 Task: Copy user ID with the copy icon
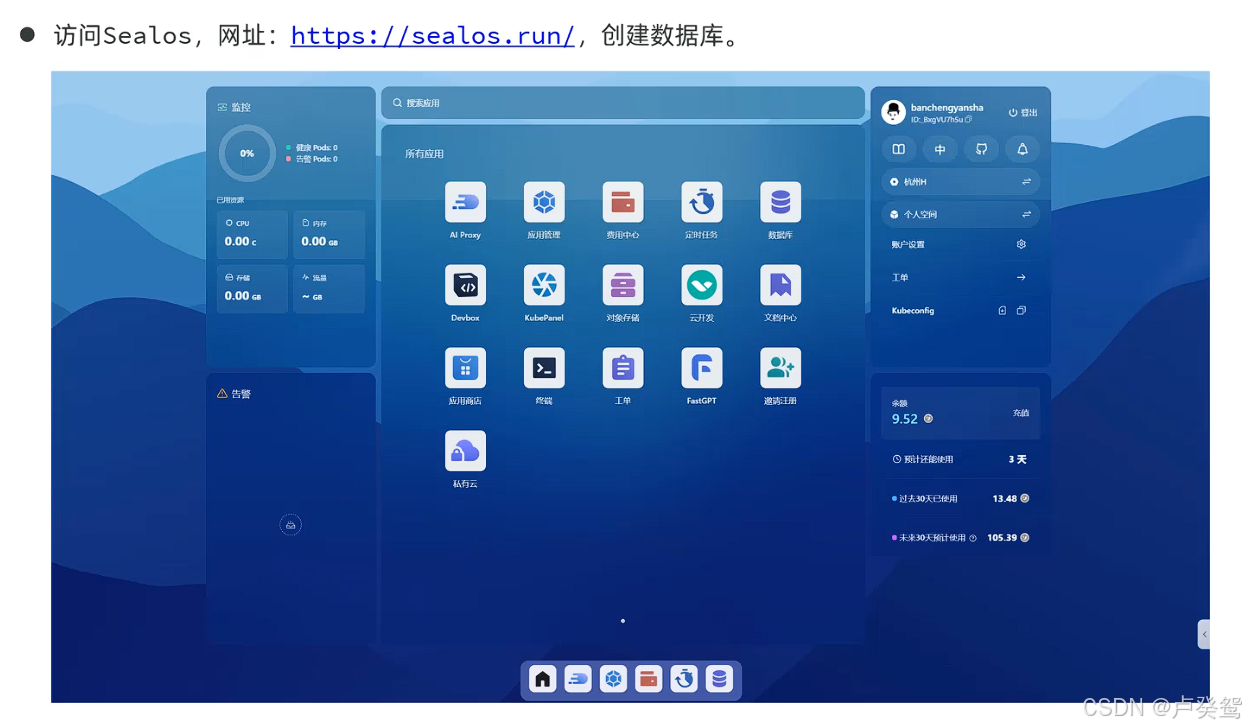(x=969, y=120)
